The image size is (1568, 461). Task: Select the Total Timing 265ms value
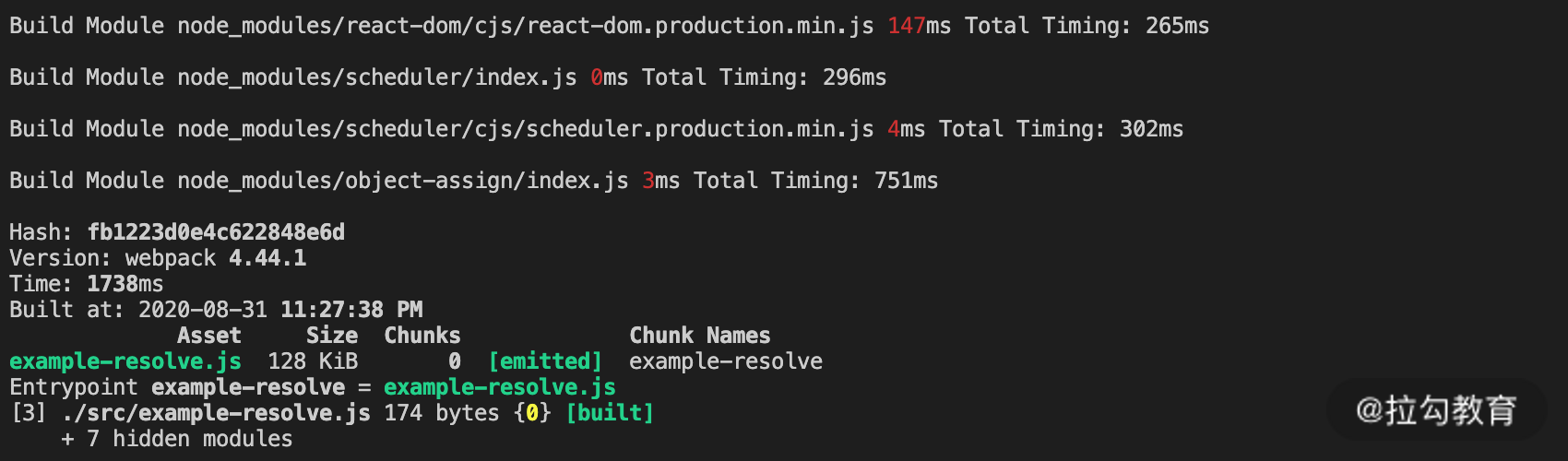click(x=1177, y=26)
